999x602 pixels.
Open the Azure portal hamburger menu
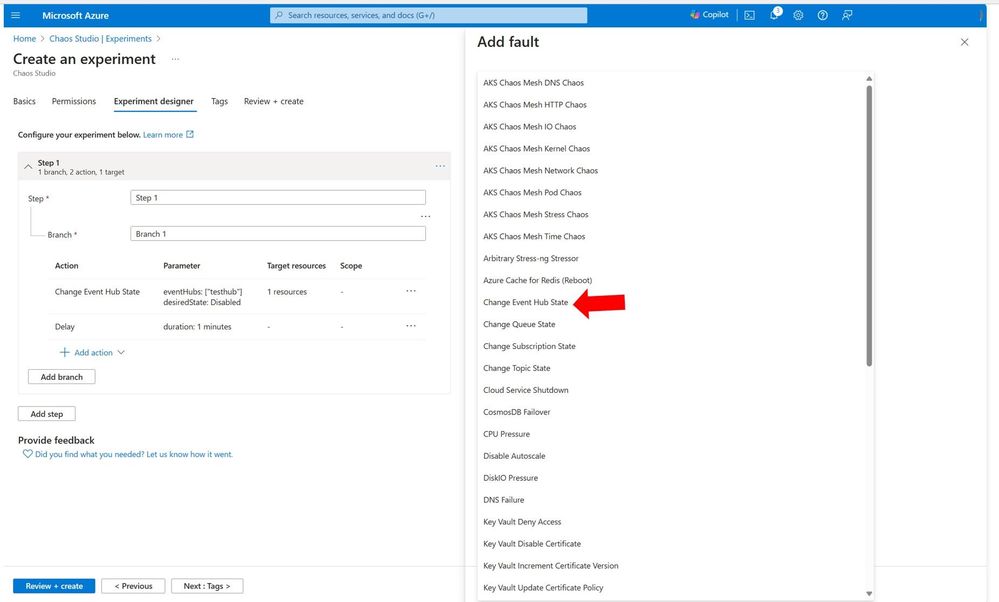click(x=16, y=15)
